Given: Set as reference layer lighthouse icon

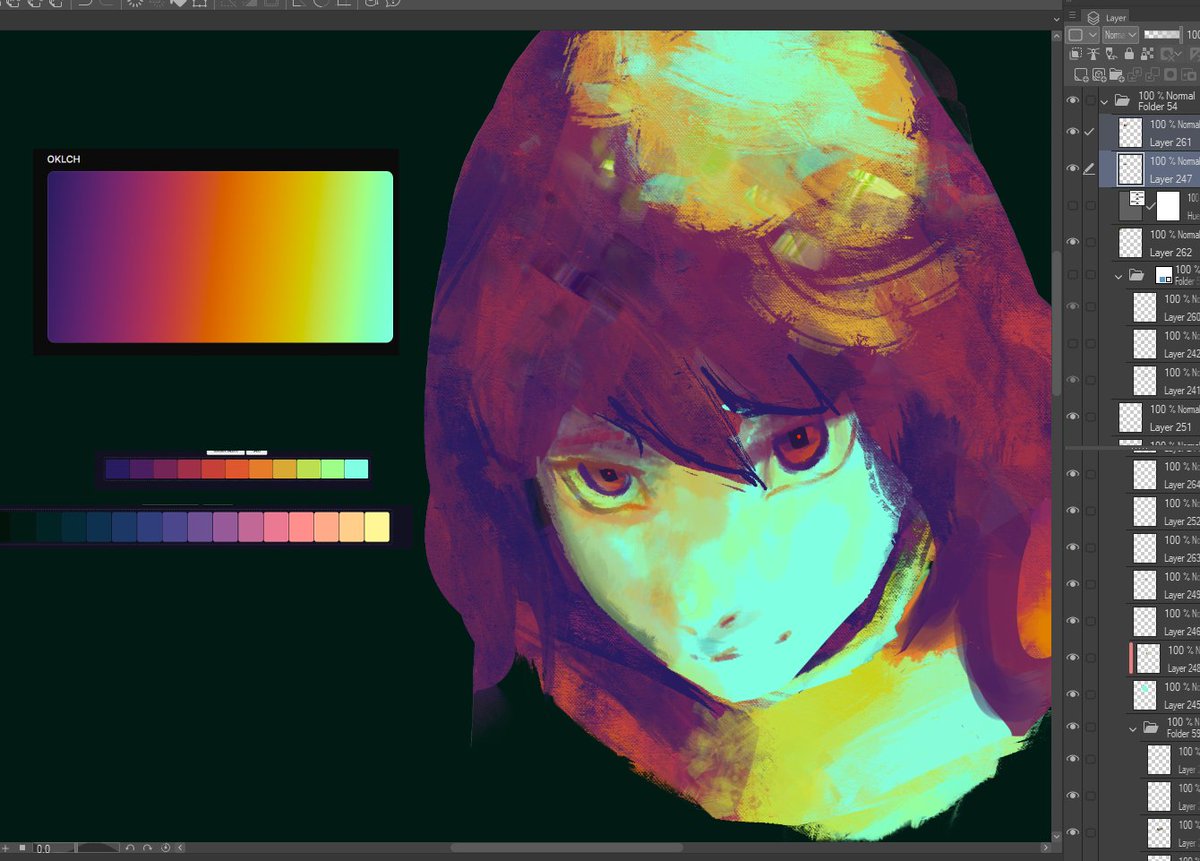Looking at the screenshot, I should (1093, 53).
